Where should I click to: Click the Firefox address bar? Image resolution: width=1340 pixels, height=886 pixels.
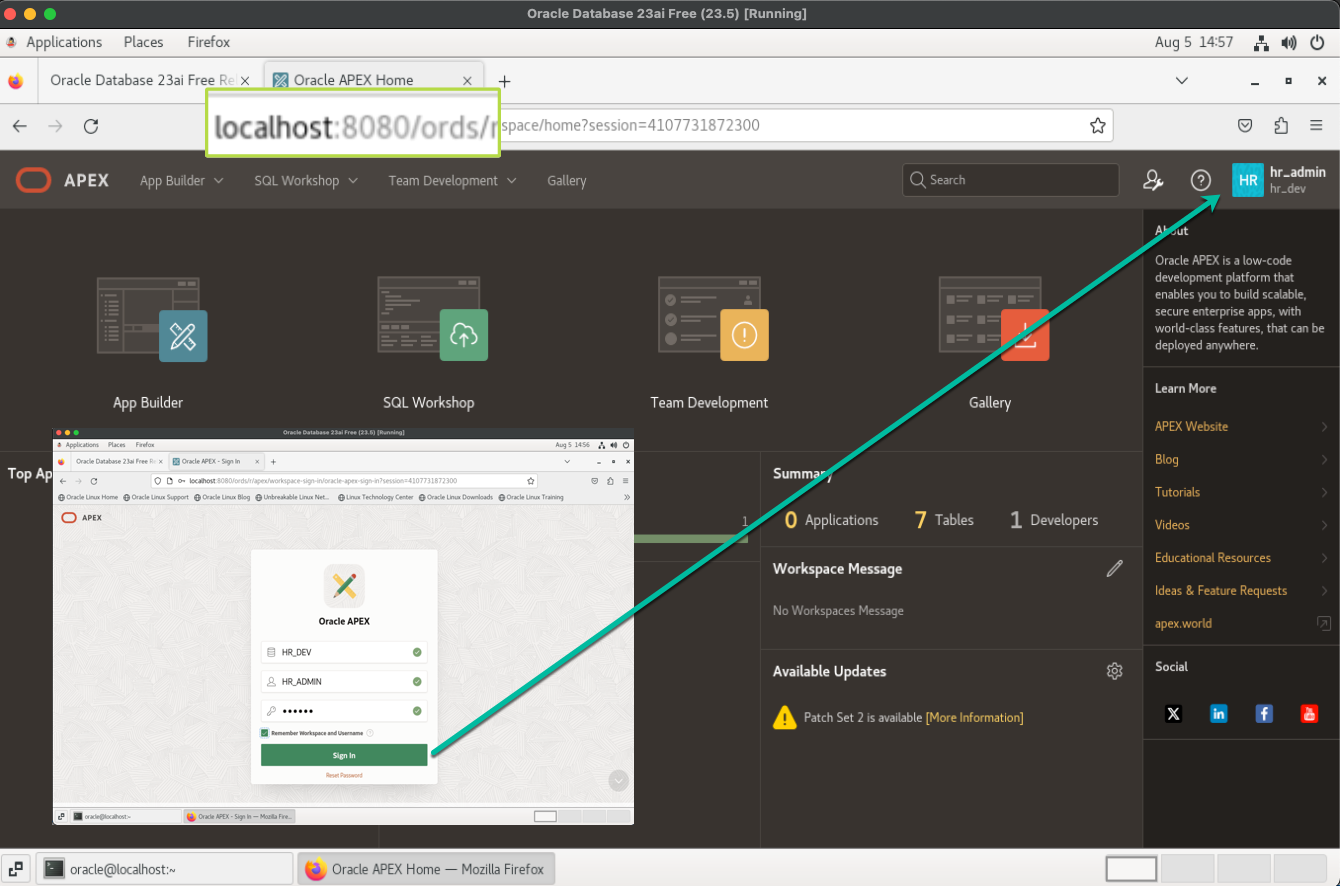660,126
